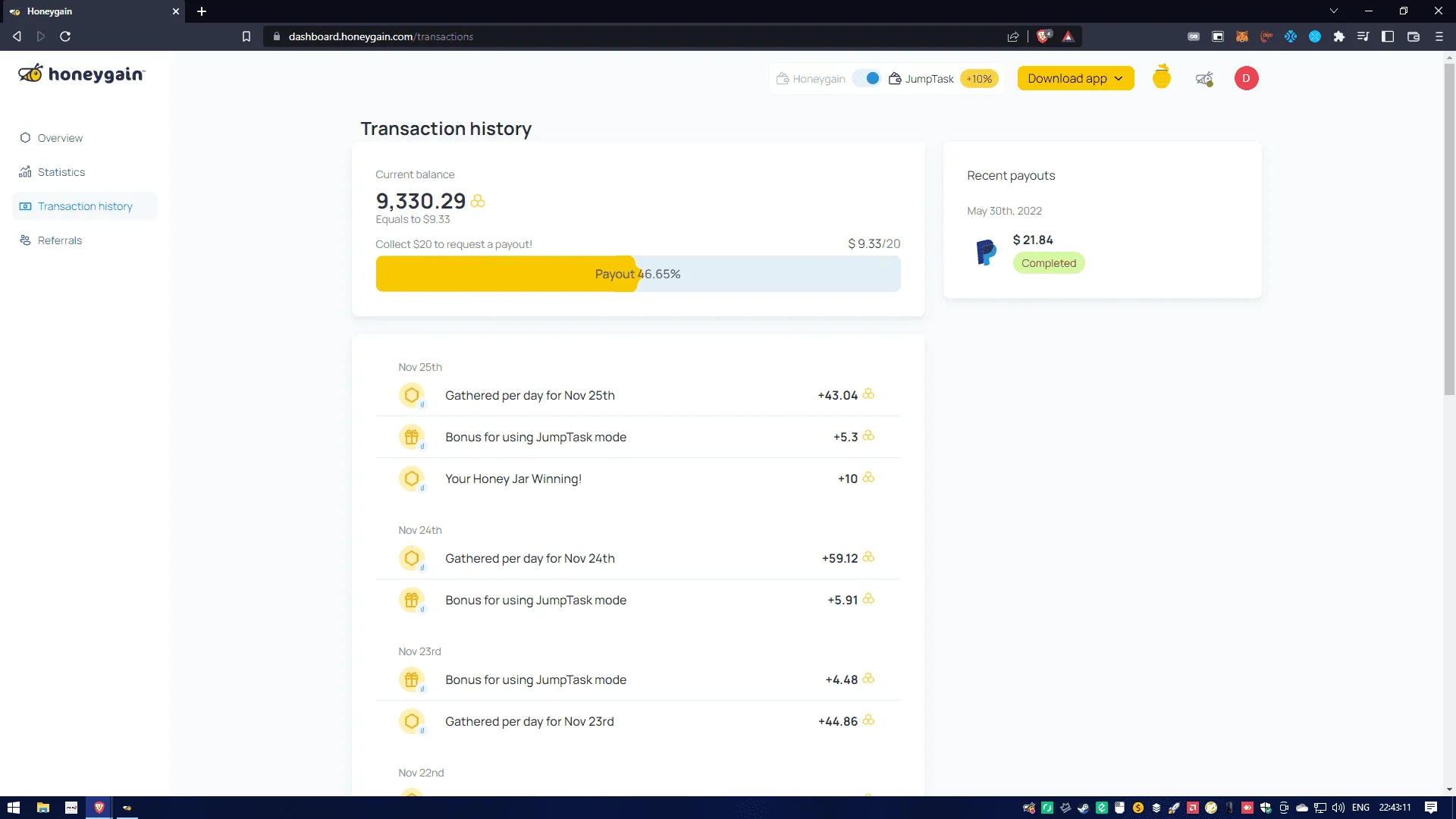The image size is (1456, 819).
Task: Toggle the browser sidebar panel icon
Action: [x=1388, y=36]
